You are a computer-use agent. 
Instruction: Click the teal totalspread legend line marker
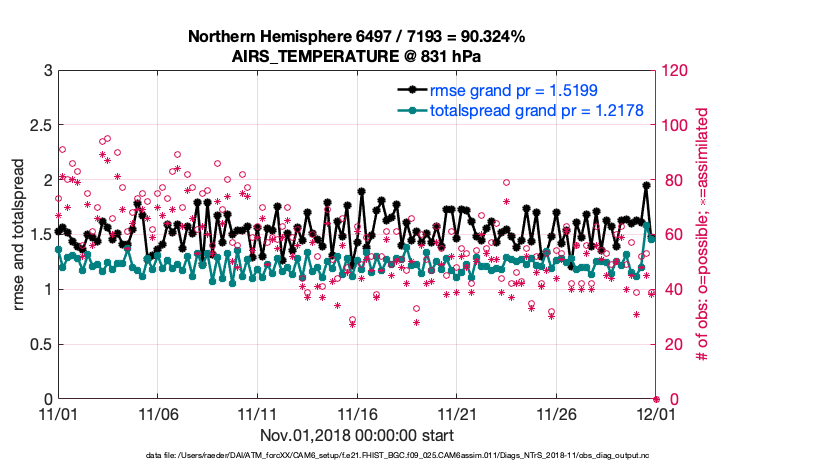[411, 111]
